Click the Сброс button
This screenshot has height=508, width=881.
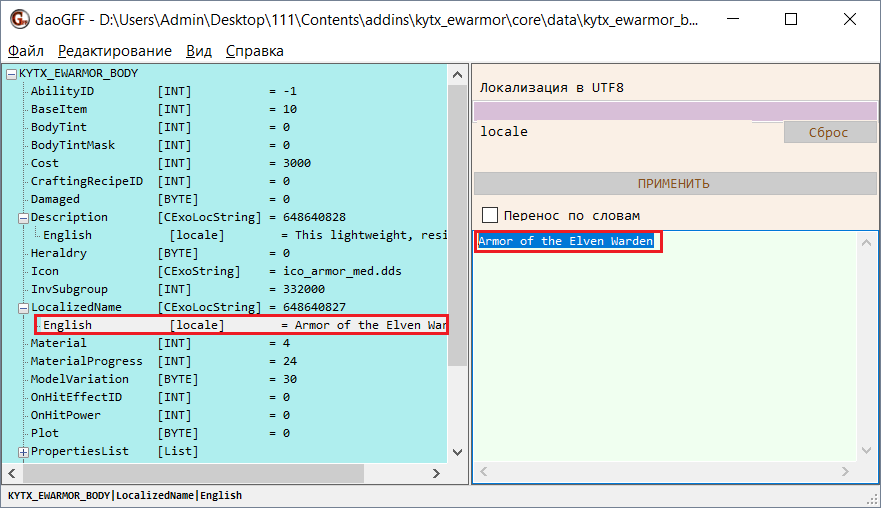click(829, 132)
